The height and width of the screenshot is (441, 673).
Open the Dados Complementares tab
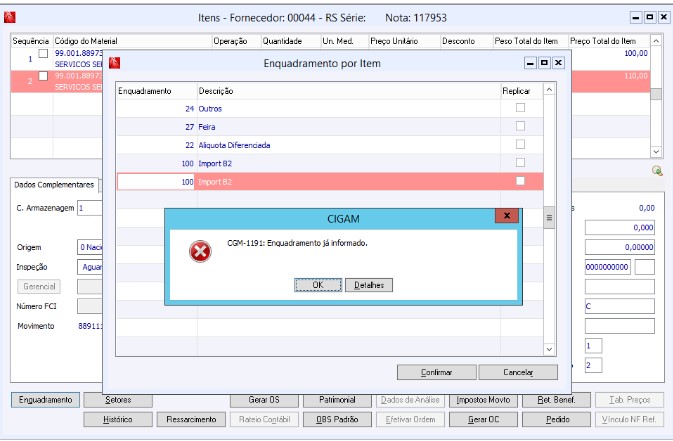pos(54,185)
